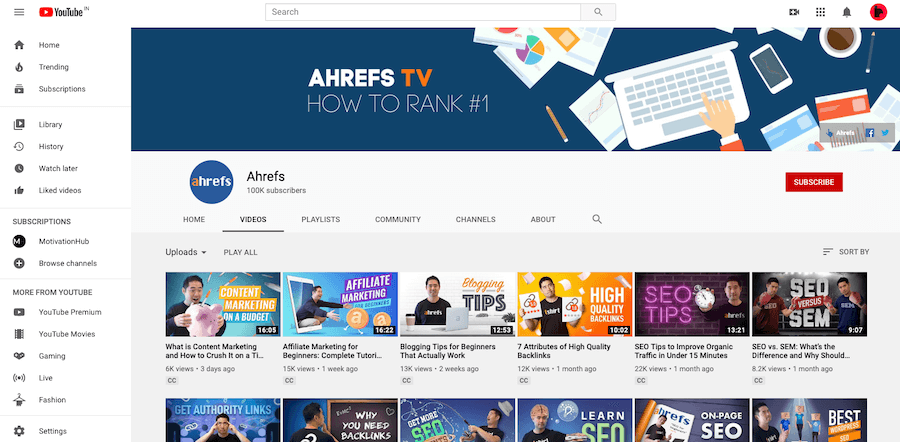Open the Community tab

tap(398, 219)
